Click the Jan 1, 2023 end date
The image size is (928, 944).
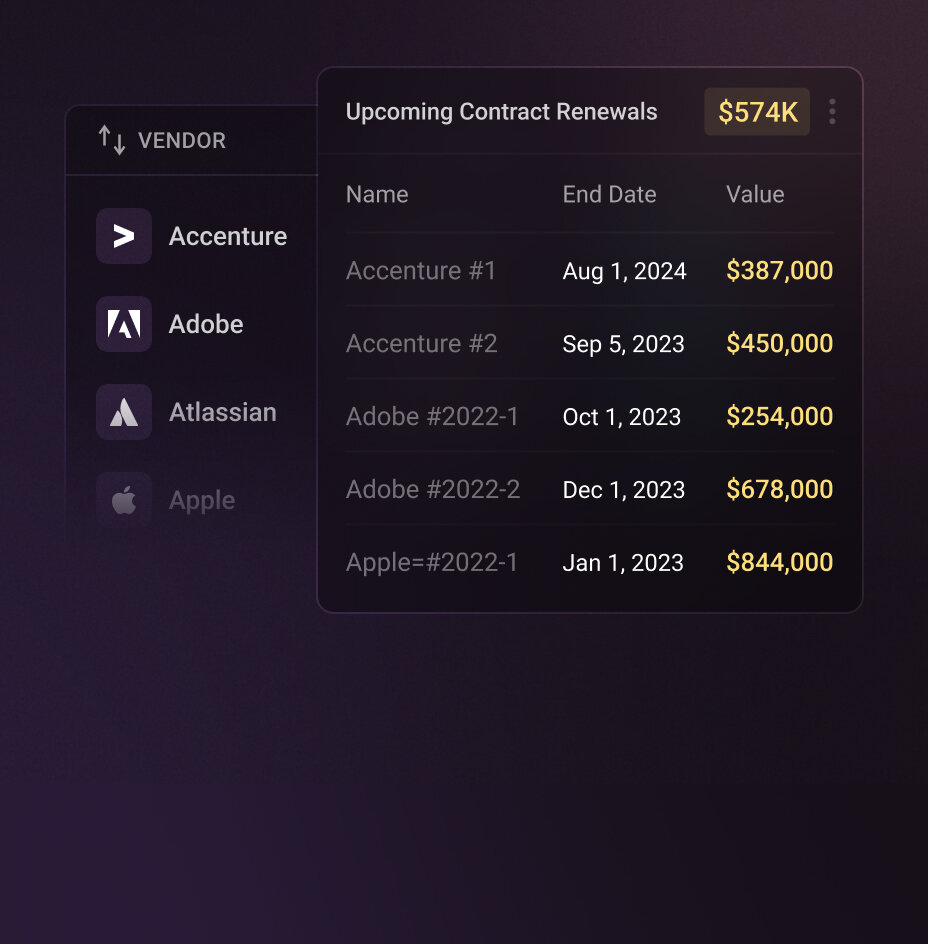[x=623, y=562]
